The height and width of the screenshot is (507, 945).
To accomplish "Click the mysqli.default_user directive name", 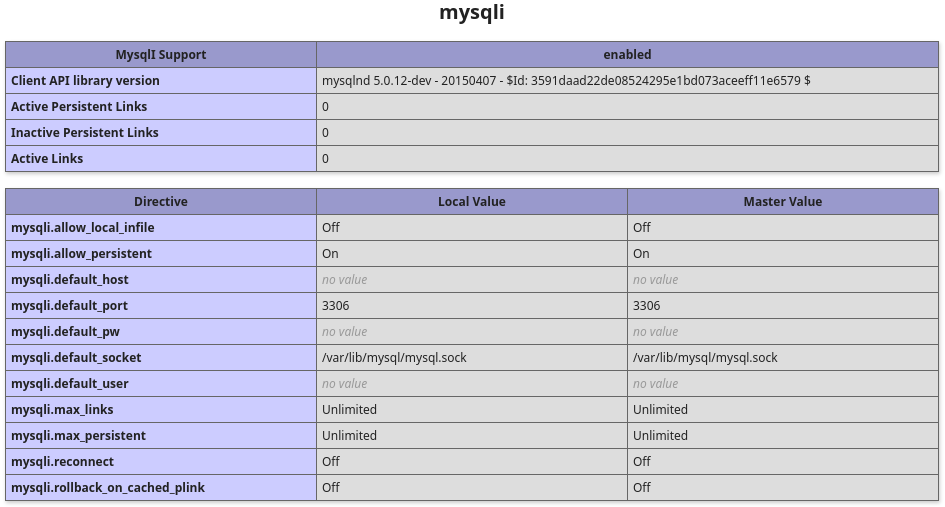I will coord(70,383).
